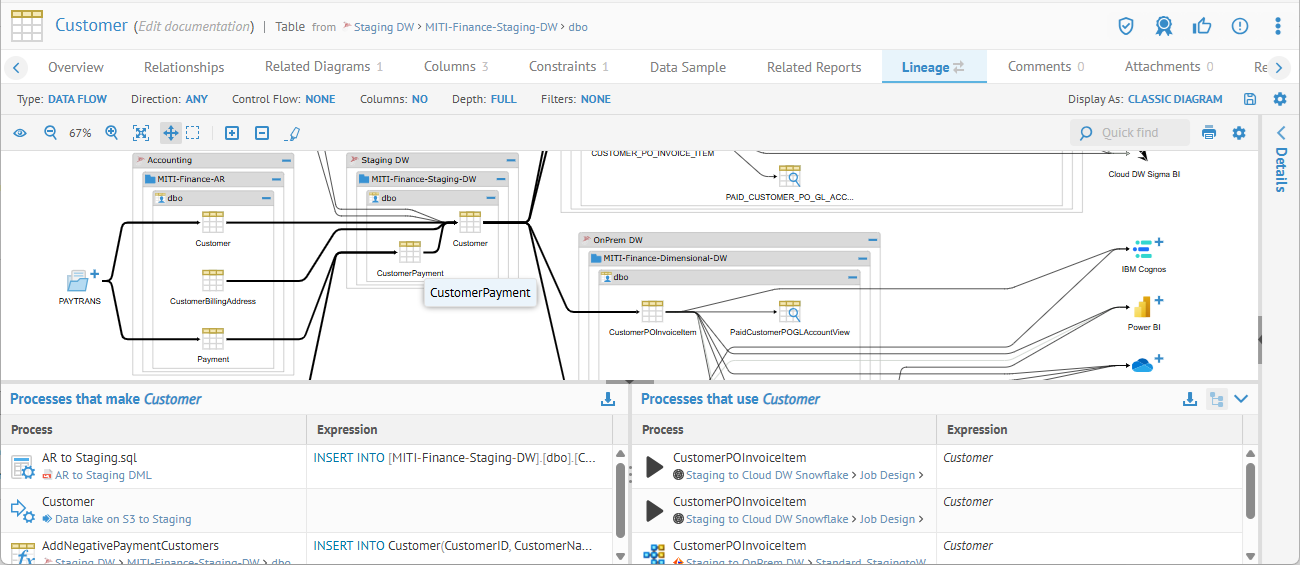
Task: Click the certification ribbon icon in header
Action: (1163, 26)
